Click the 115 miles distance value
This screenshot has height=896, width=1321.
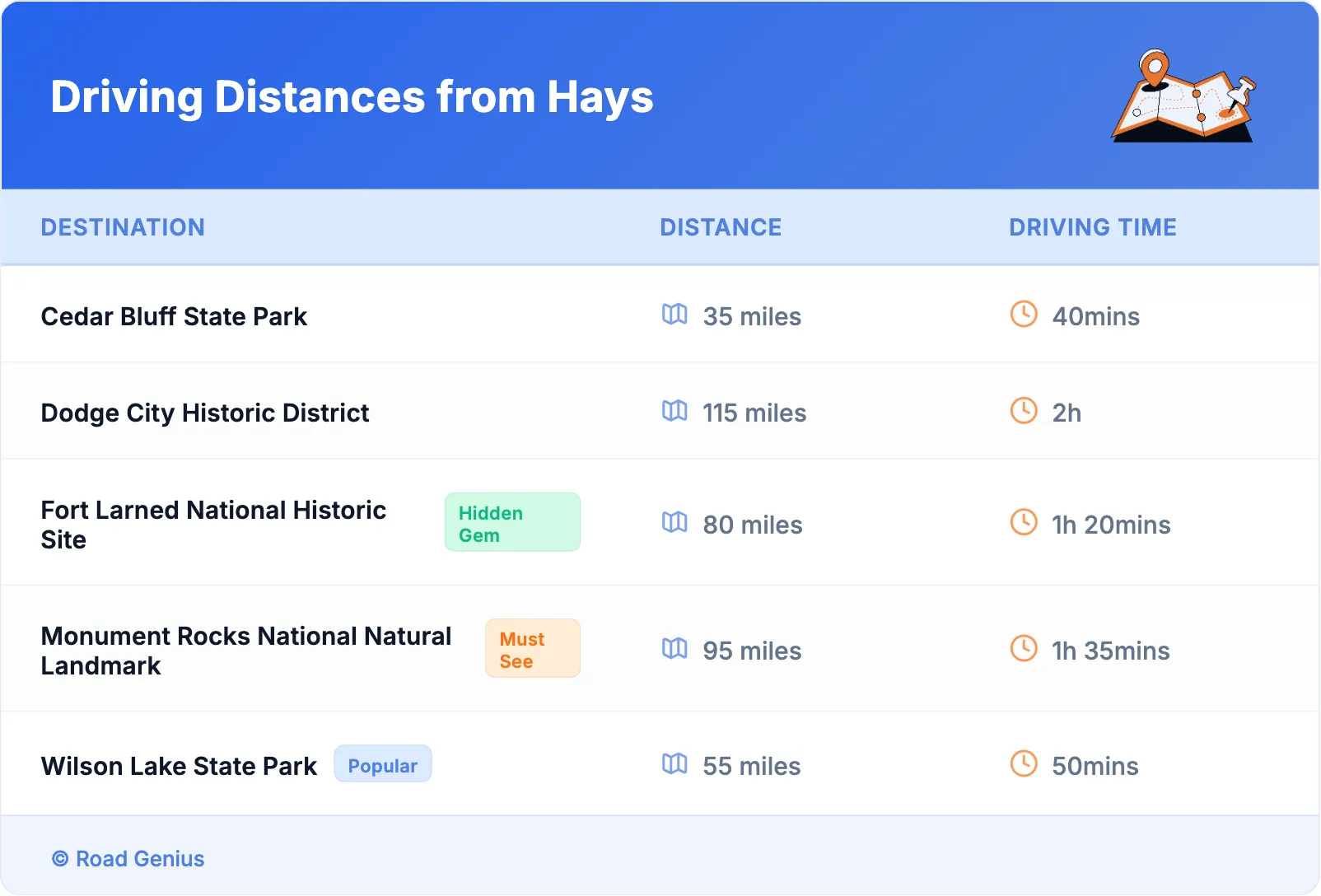[x=754, y=413]
